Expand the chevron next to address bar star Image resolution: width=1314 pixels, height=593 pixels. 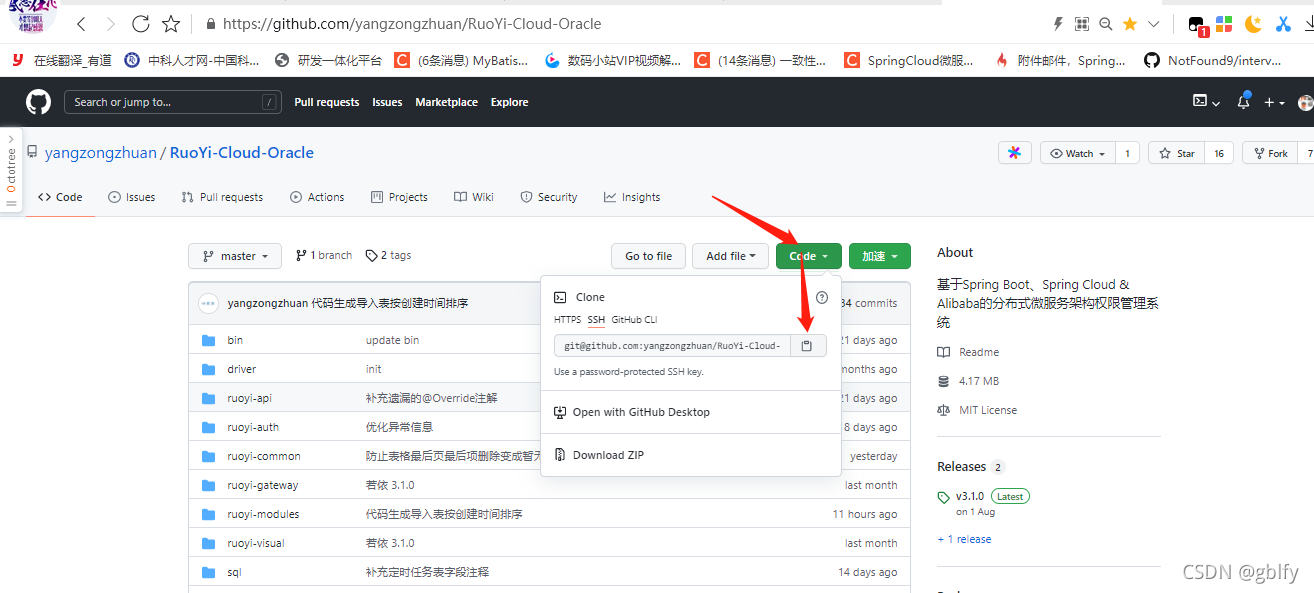[x=1154, y=23]
